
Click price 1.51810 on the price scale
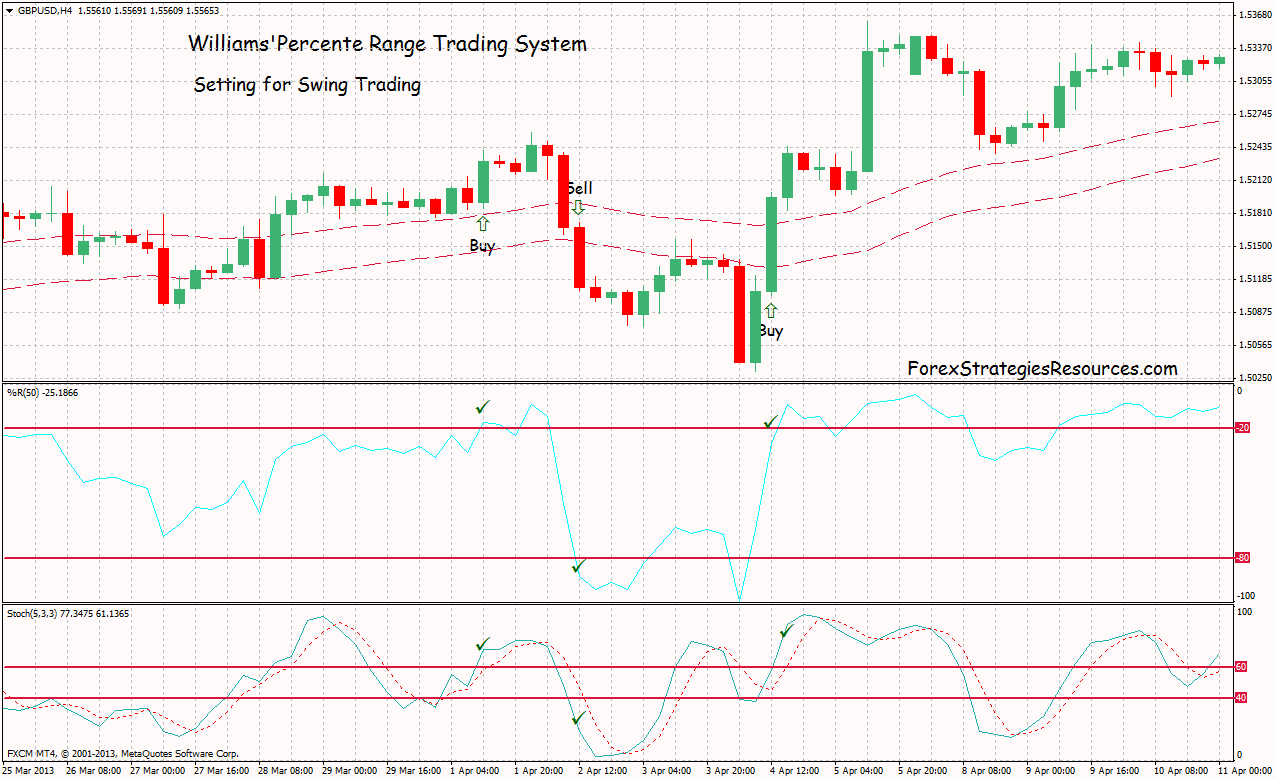coord(1254,213)
